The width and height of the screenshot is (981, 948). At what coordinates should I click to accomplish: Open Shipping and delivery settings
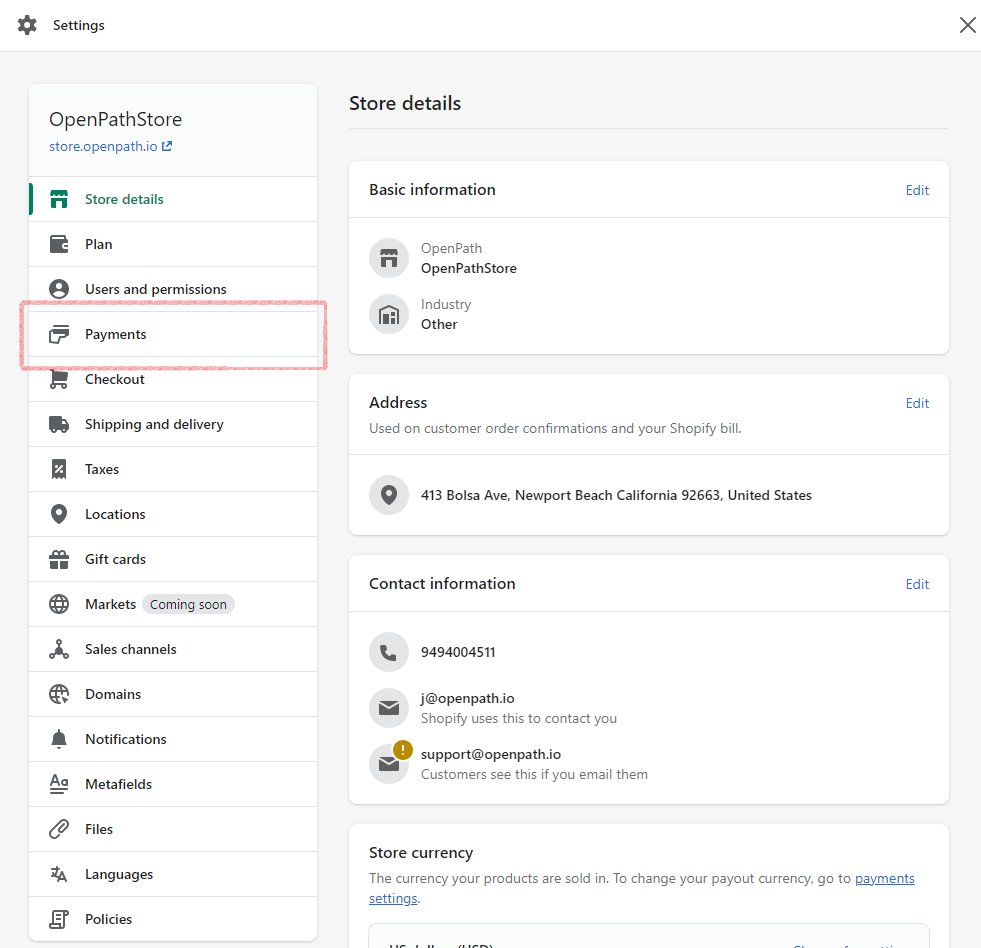coord(173,424)
